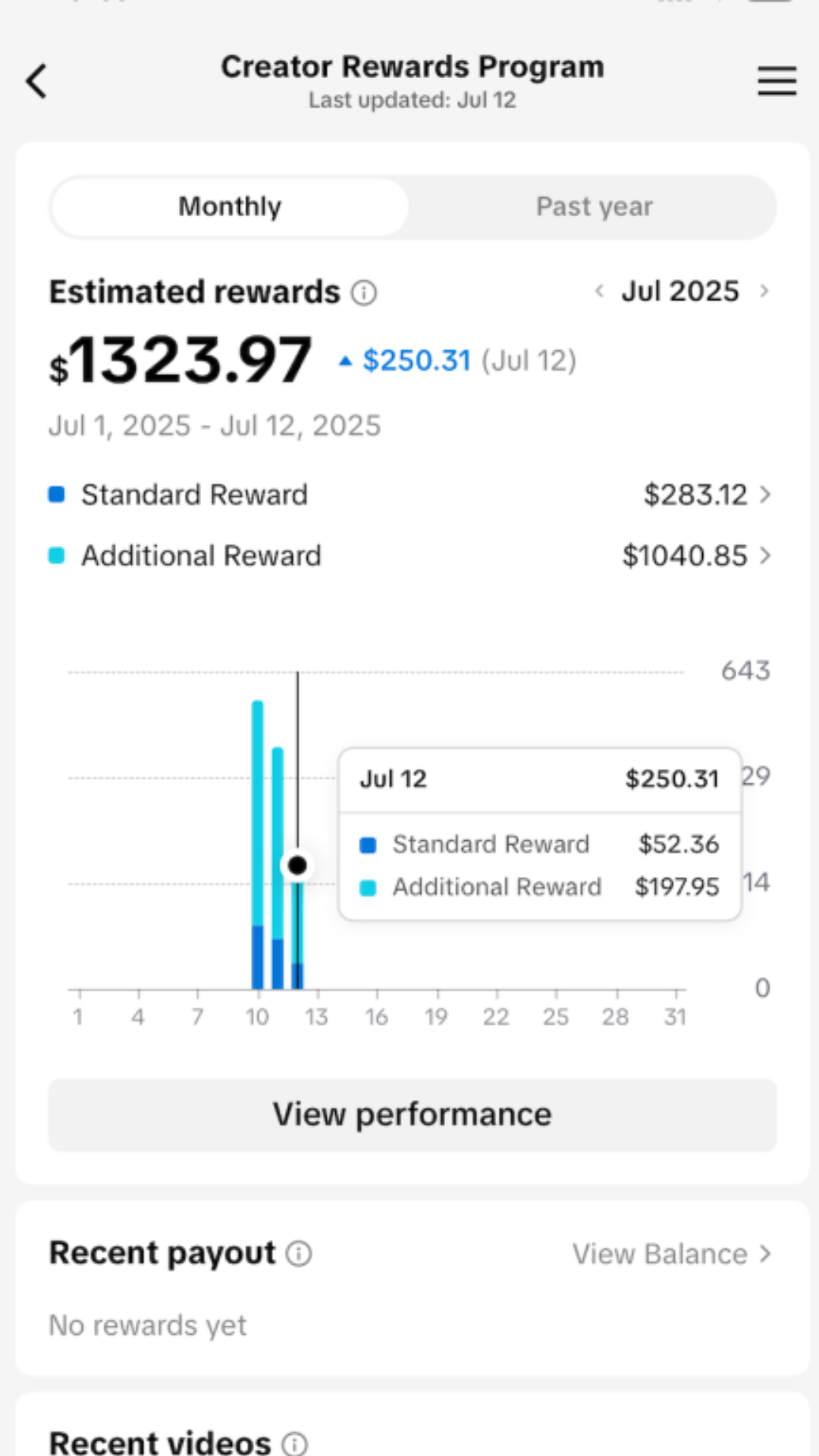Go to previous month arrow

[599, 291]
